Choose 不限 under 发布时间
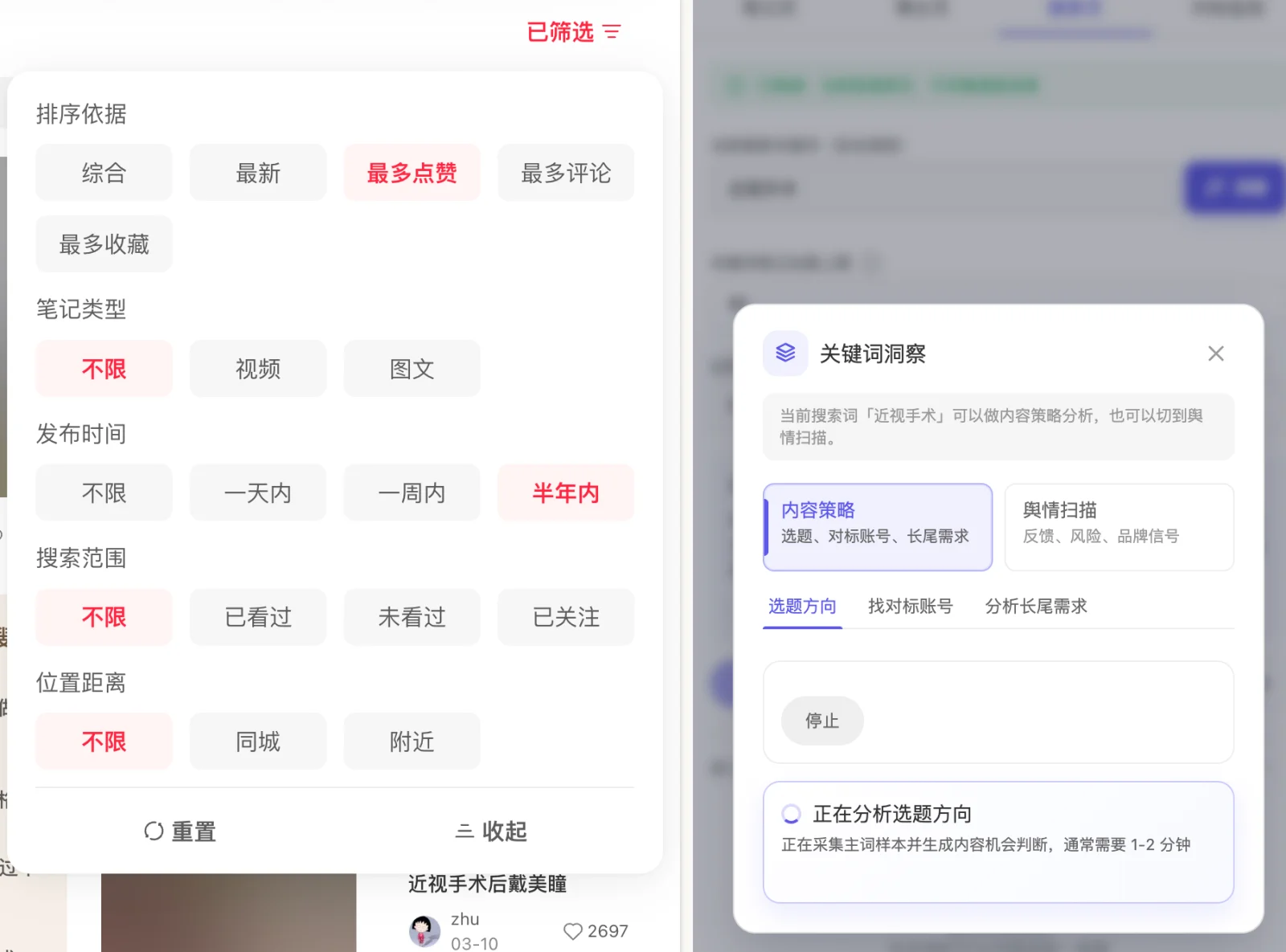The width and height of the screenshot is (1286, 952). click(104, 492)
